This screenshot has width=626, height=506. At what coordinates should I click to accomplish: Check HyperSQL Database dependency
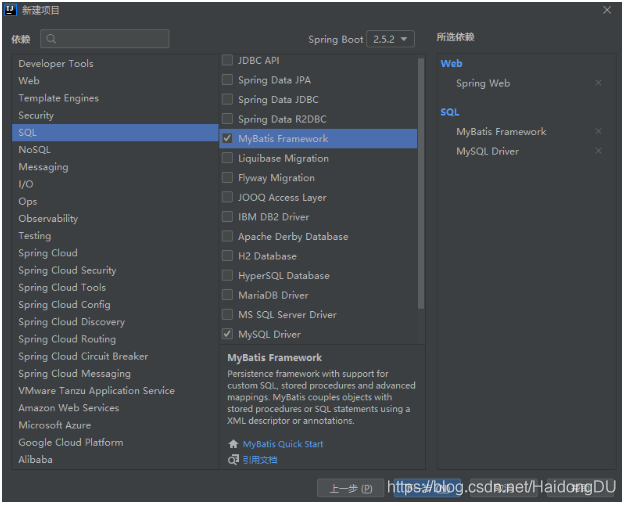pos(228,276)
